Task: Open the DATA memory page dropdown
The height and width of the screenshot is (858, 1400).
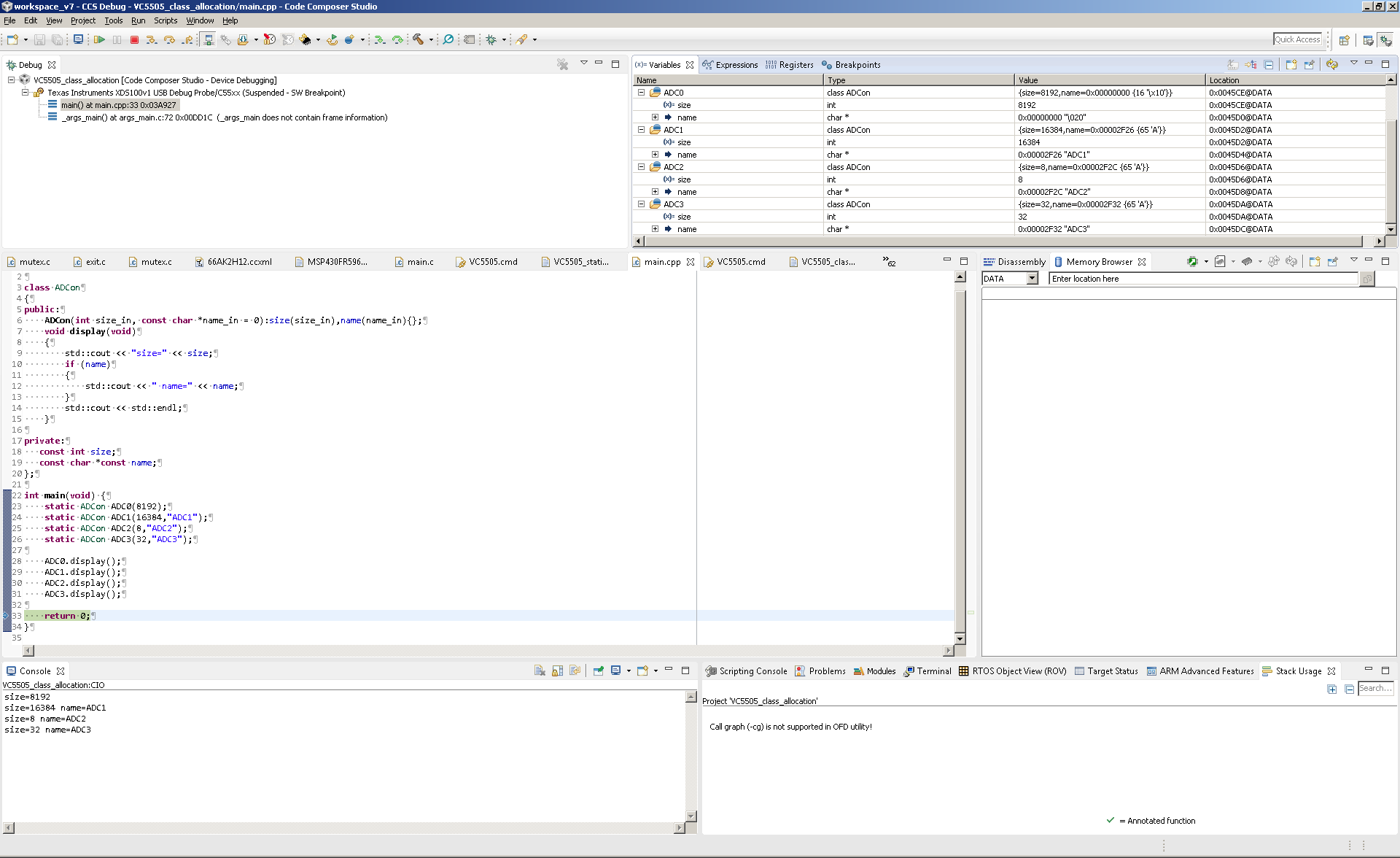Action: (x=1032, y=279)
